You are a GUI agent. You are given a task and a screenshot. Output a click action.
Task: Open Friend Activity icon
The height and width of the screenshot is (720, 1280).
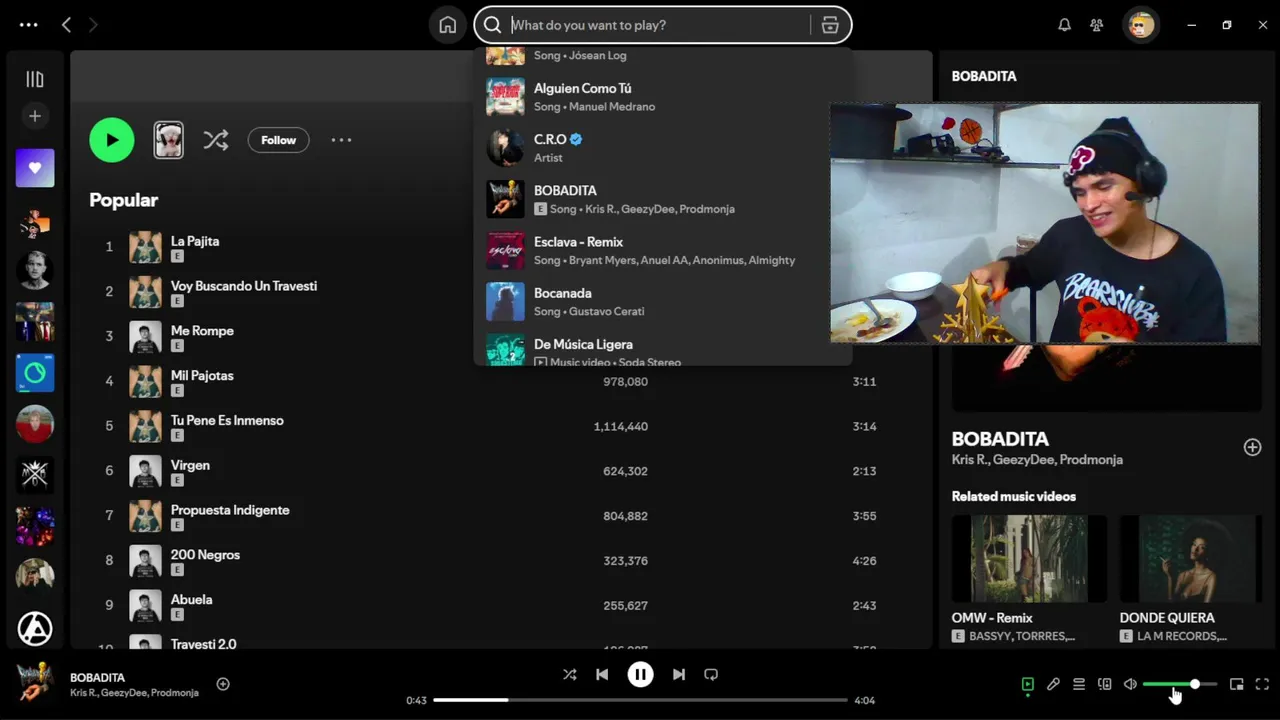pos(1097,25)
